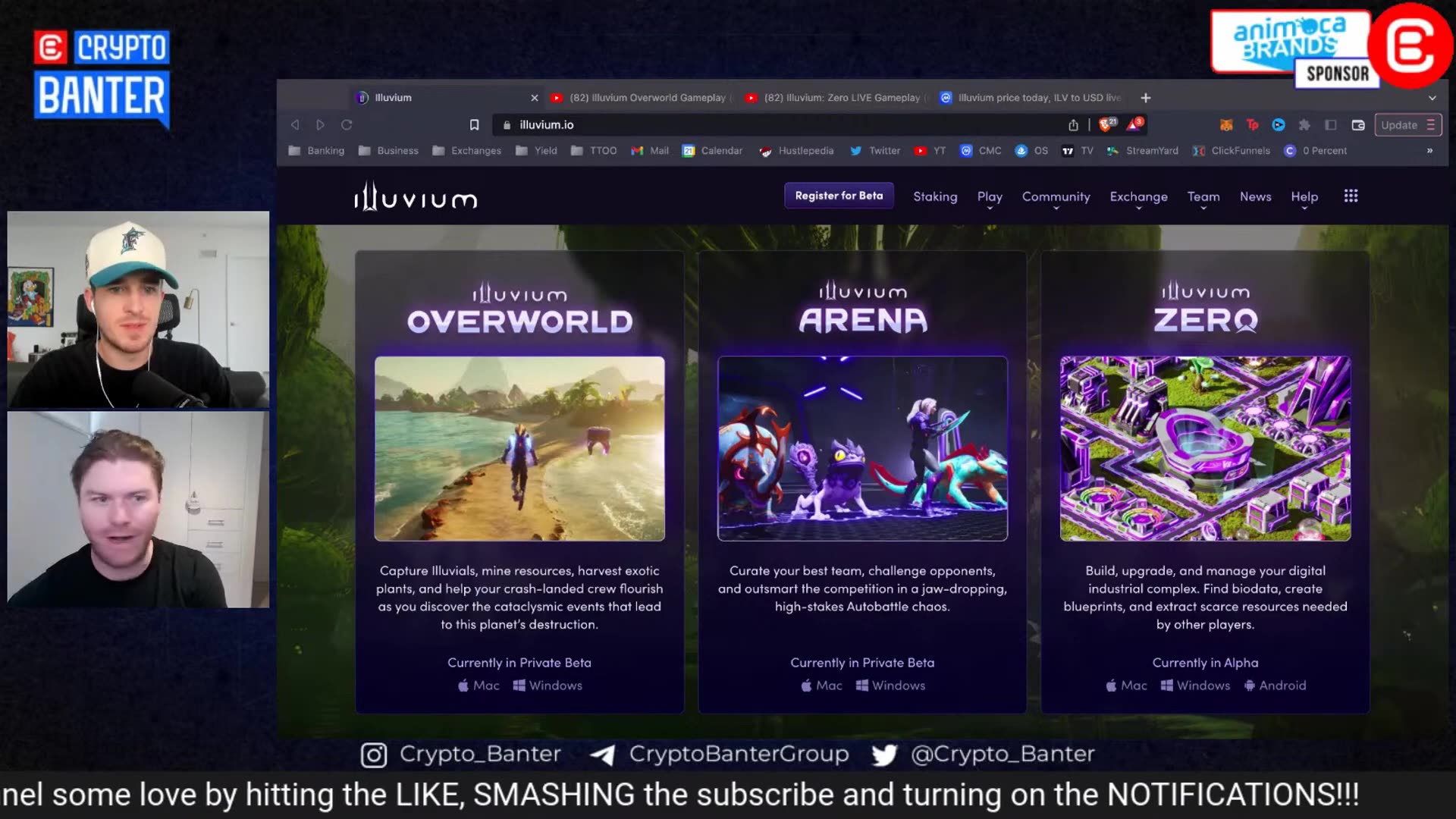Screen dimensions: 1456x819
Task: Open the StreamYard bookmark
Action: coord(1142,151)
